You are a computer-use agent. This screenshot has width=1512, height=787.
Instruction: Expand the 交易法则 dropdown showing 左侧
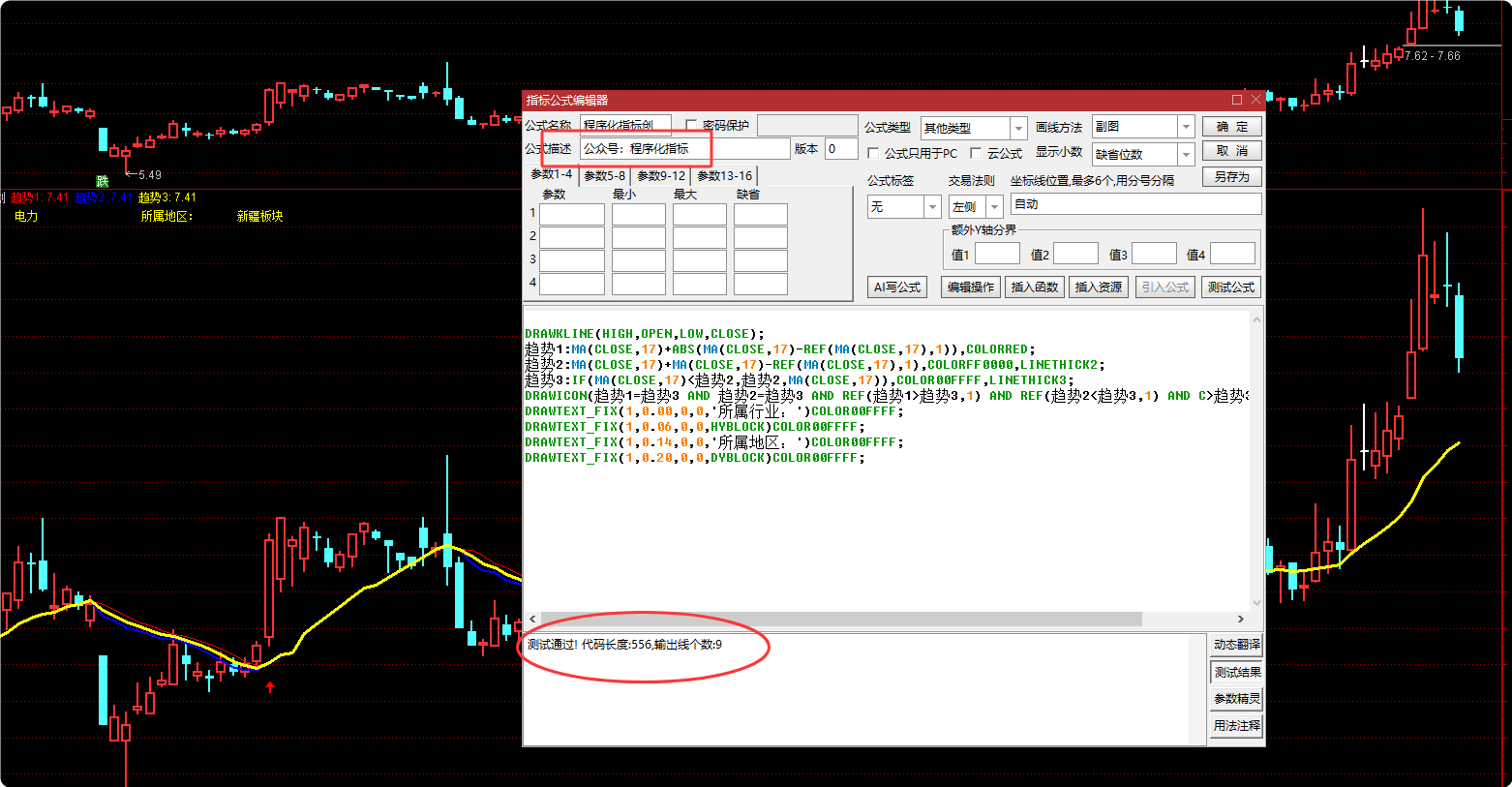point(993,207)
